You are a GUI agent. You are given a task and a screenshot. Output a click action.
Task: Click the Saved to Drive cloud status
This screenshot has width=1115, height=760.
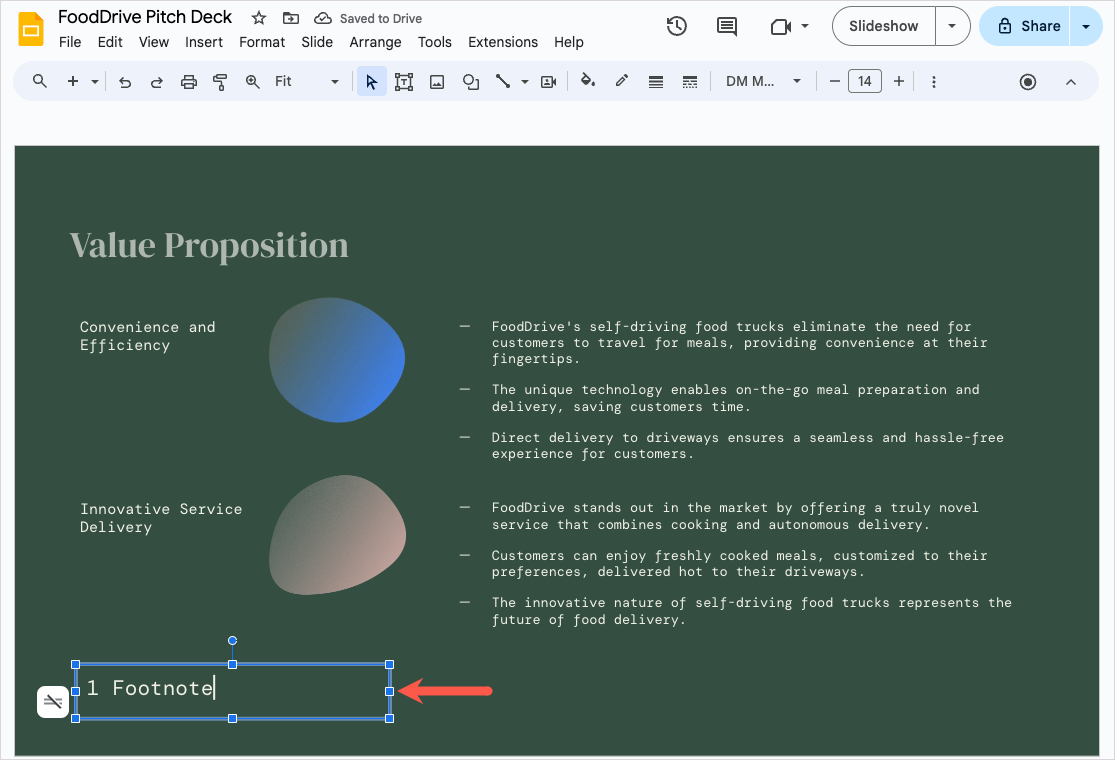pos(368,18)
